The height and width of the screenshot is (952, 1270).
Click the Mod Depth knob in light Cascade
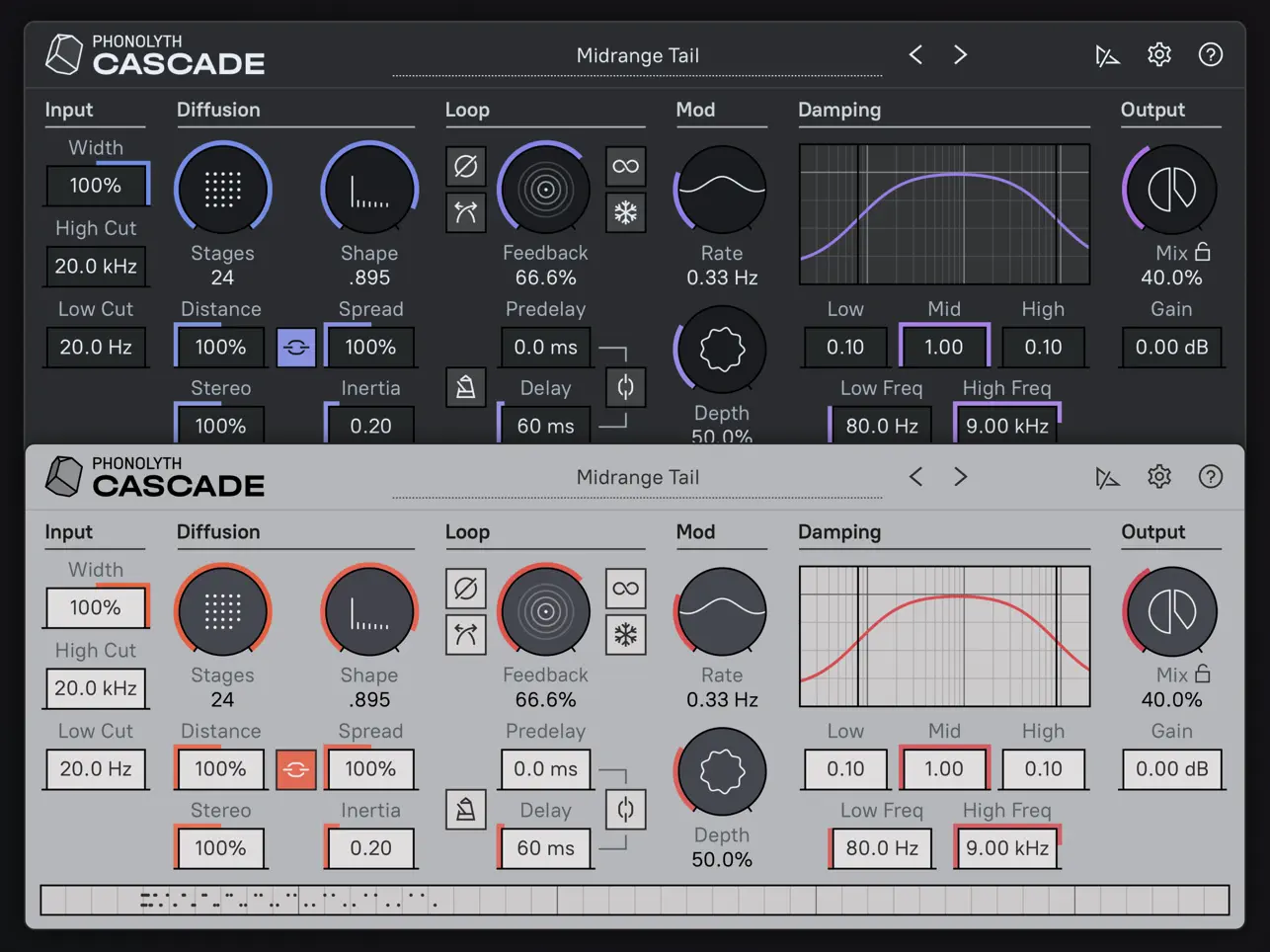point(722,771)
